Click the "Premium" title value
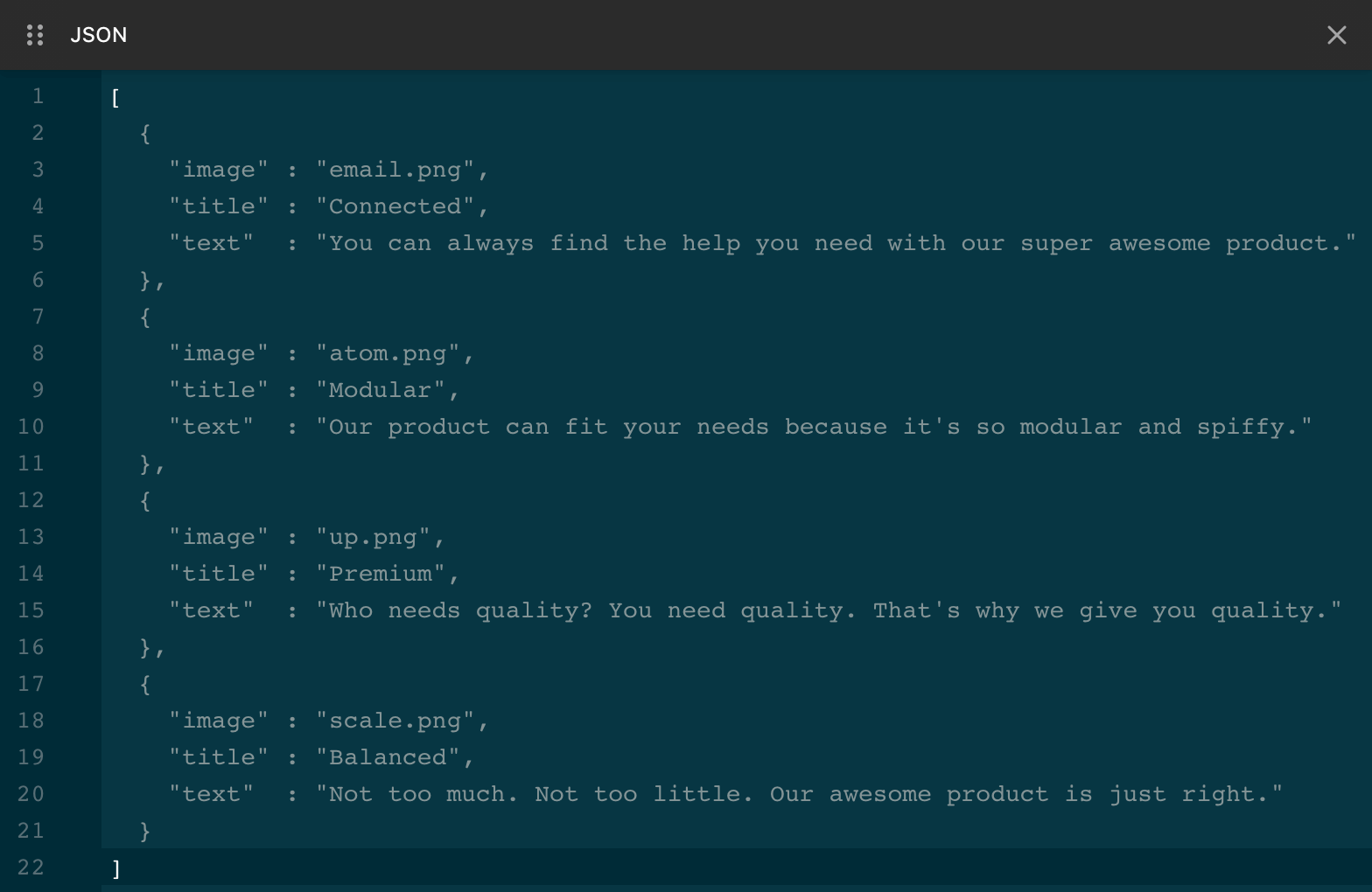The width and height of the screenshot is (1372, 892). click(x=380, y=574)
